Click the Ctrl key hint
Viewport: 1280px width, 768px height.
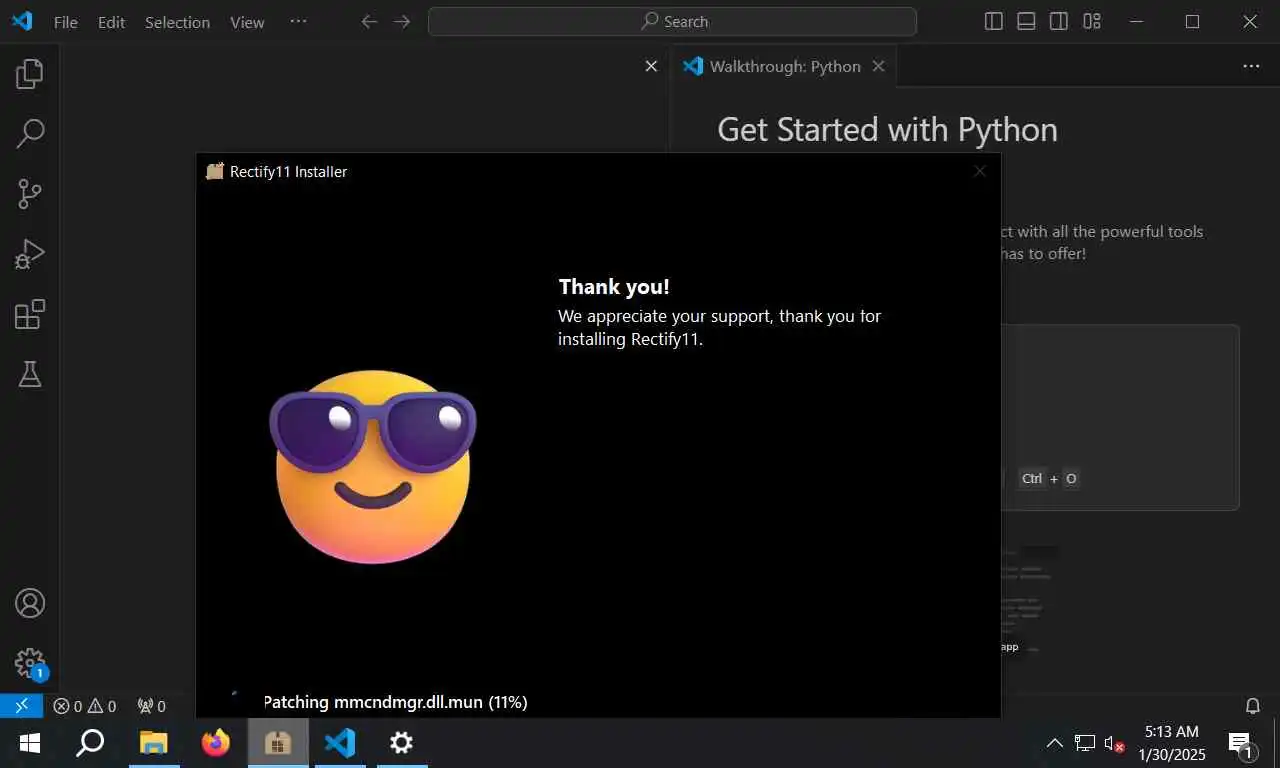click(x=1032, y=478)
